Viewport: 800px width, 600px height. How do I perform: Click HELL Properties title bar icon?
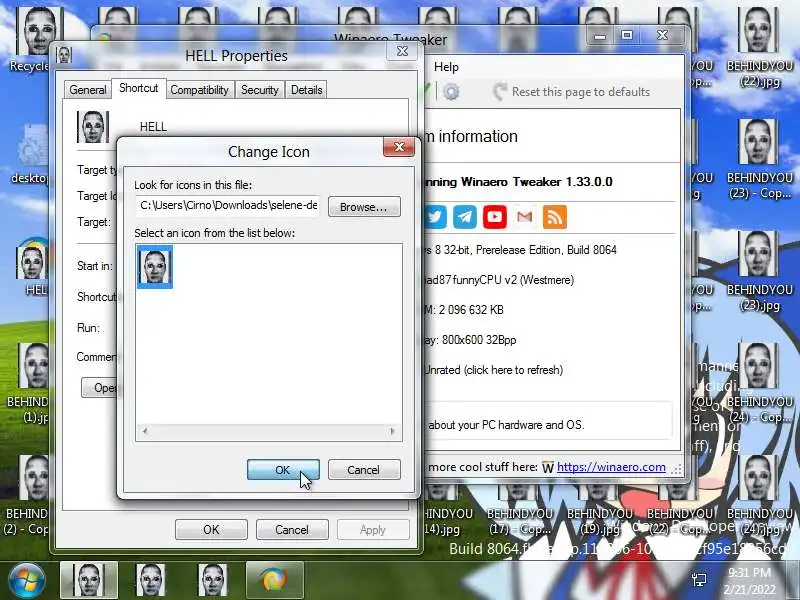pos(64,55)
